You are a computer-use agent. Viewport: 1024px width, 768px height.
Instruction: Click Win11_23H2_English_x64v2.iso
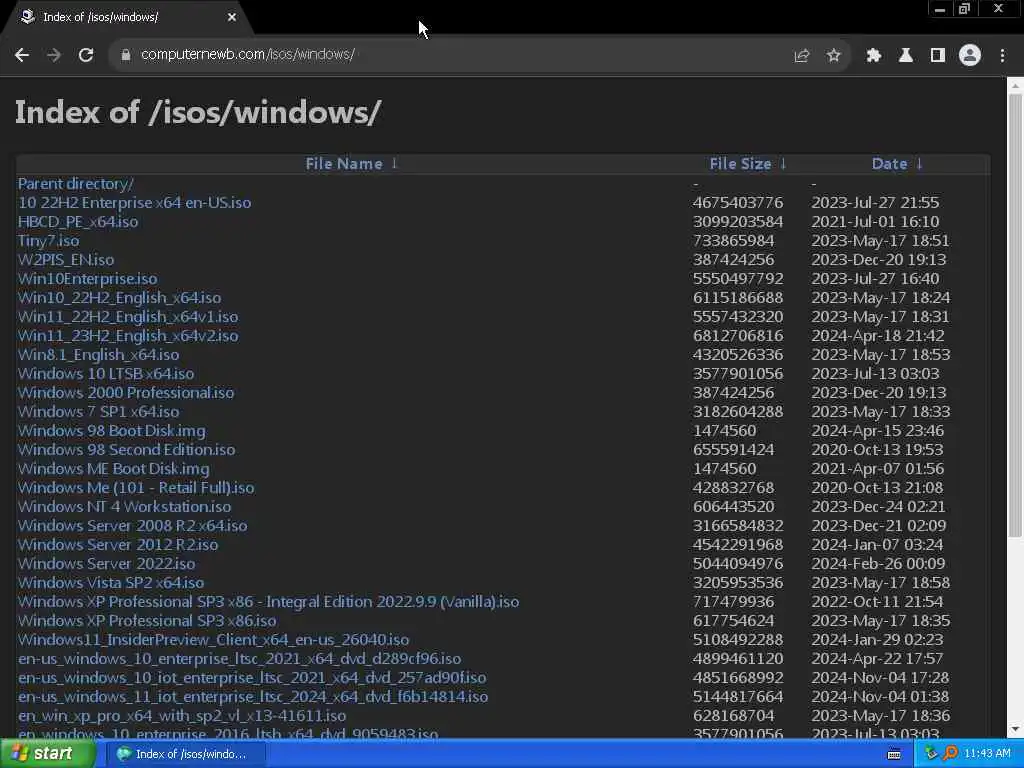(128, 335)
